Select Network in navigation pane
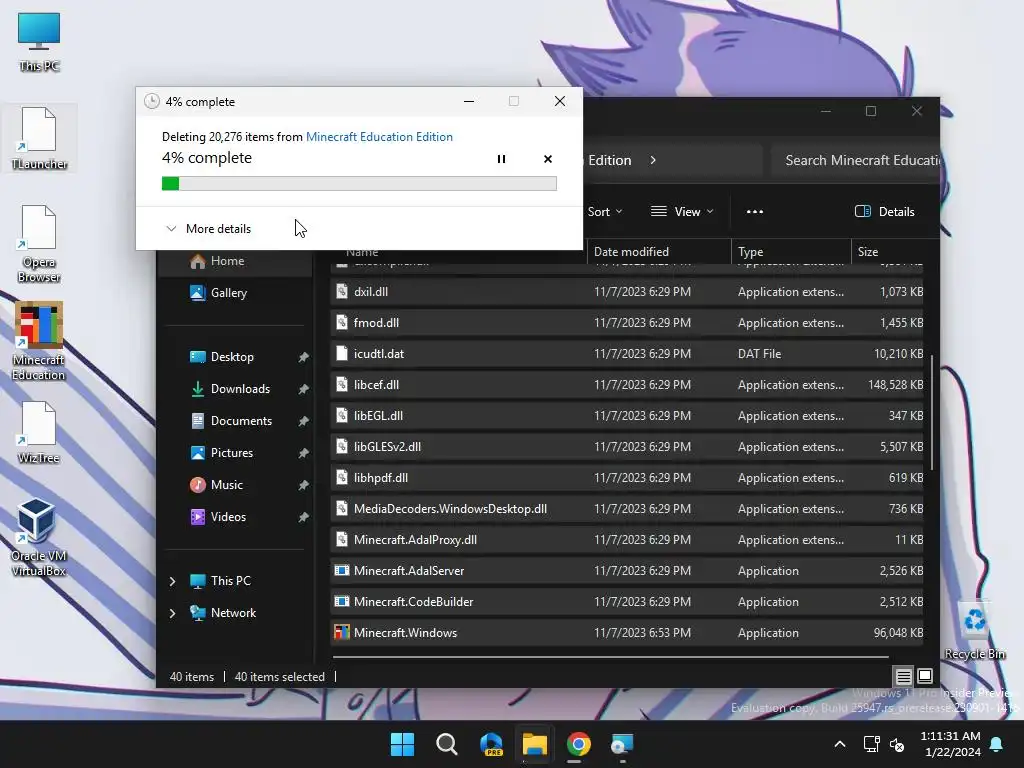Screen dimensions: 1024x768 (233, 613)
